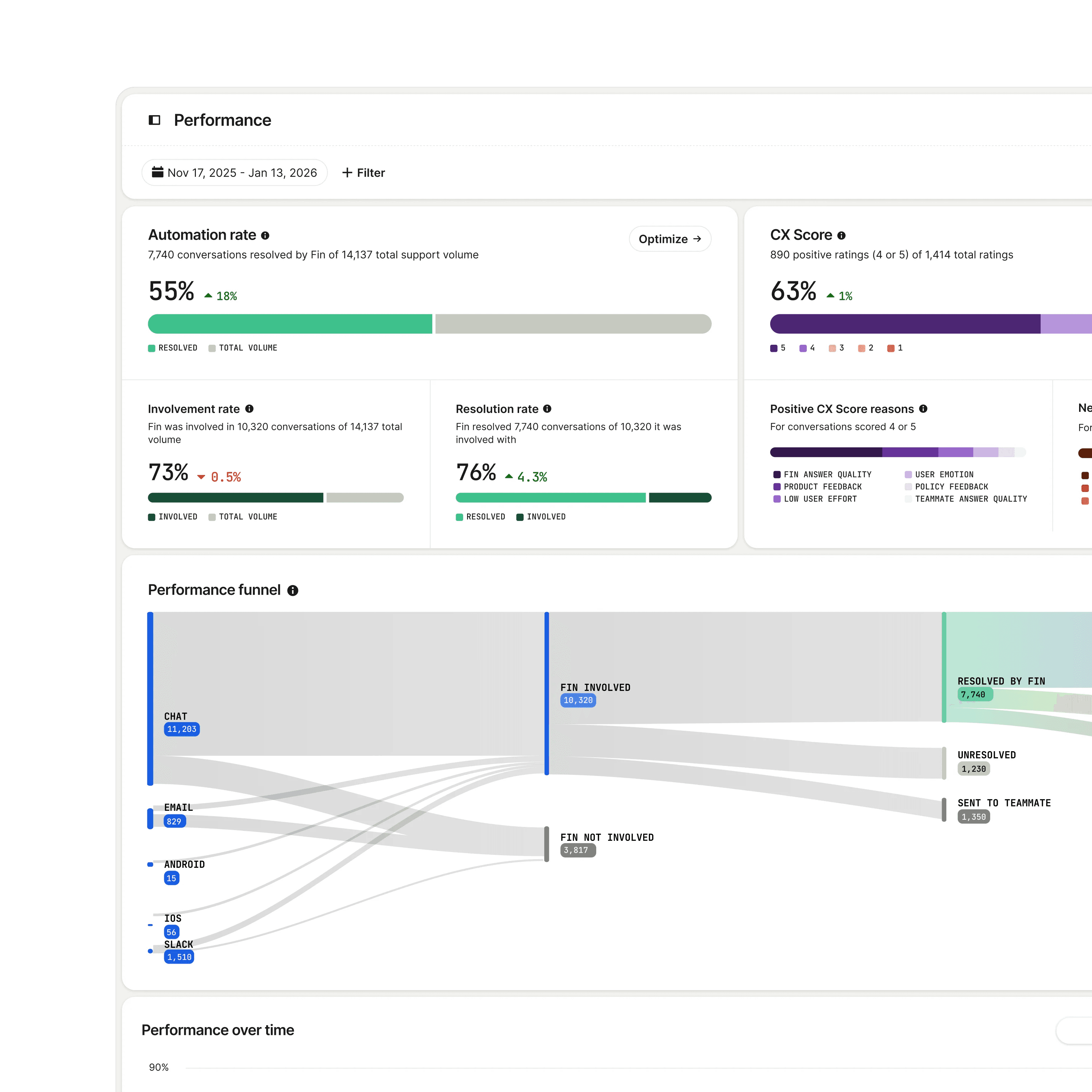Image resolution: width=1092 pixels, height=1092 pixels.
Task: Toggle CX Score legend swatch 4
Action: 807,348
